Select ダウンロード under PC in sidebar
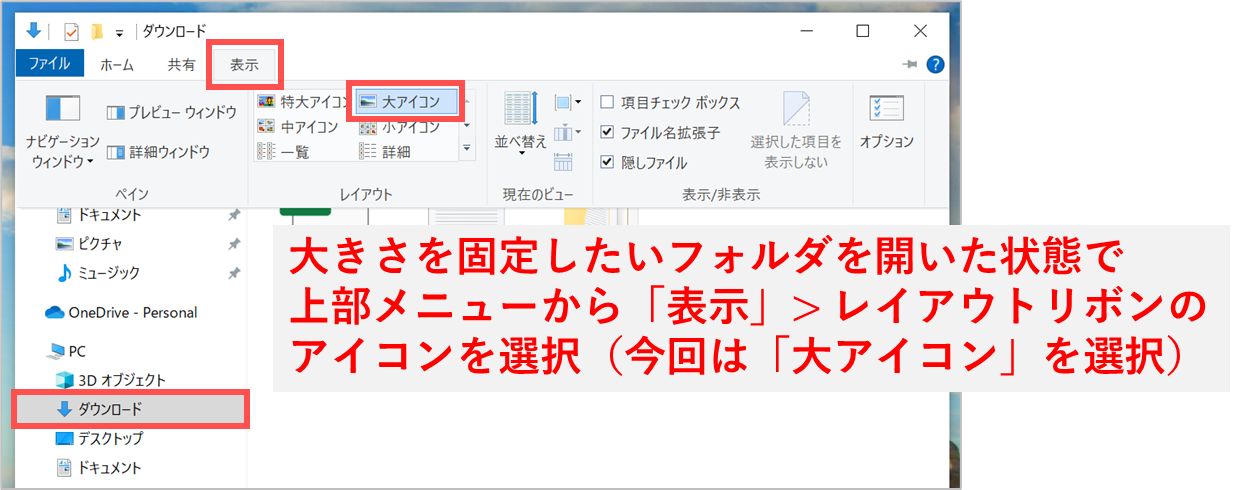 pos(131,409)
